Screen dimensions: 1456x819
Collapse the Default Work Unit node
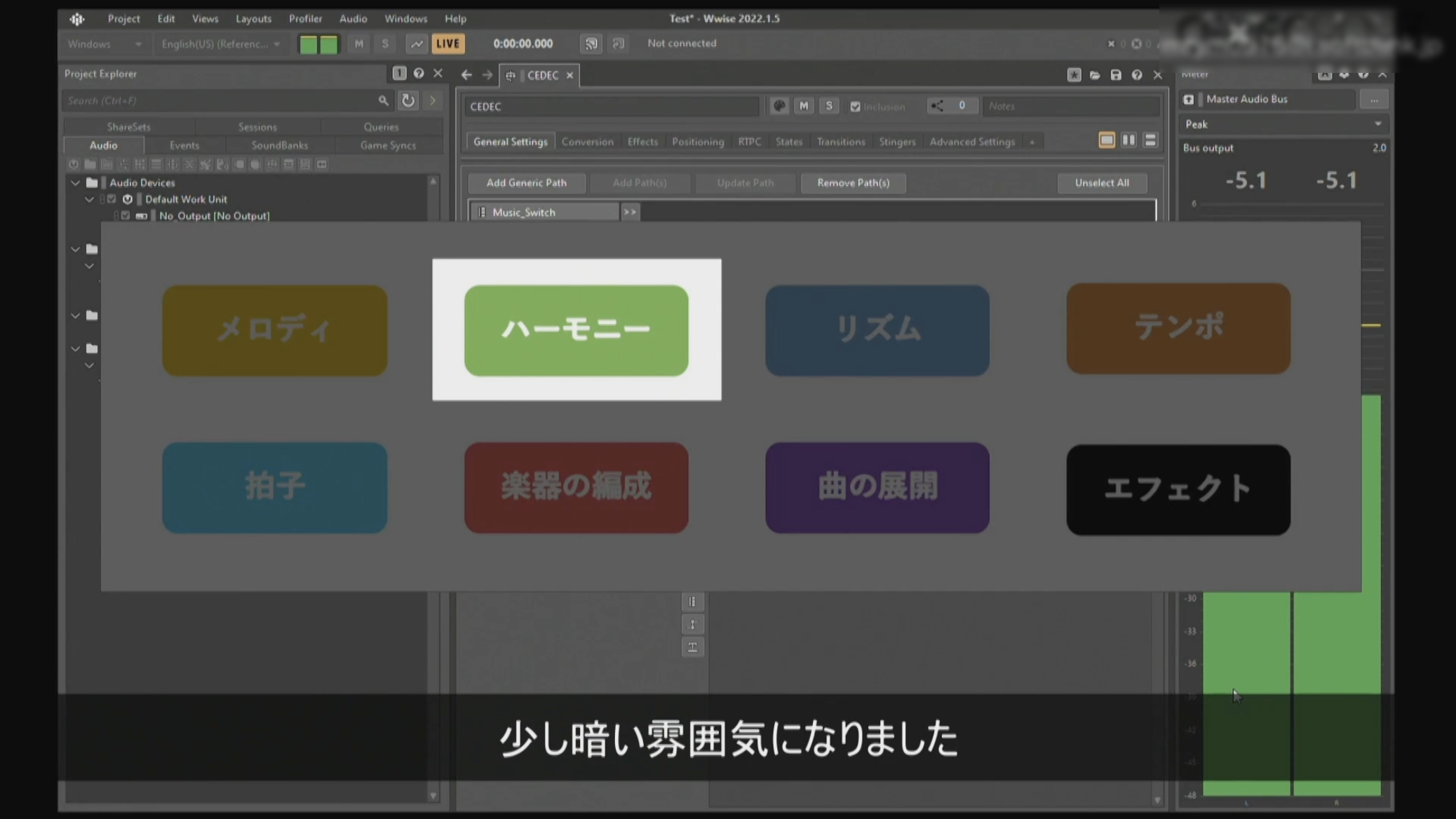(x=89, y=199)
